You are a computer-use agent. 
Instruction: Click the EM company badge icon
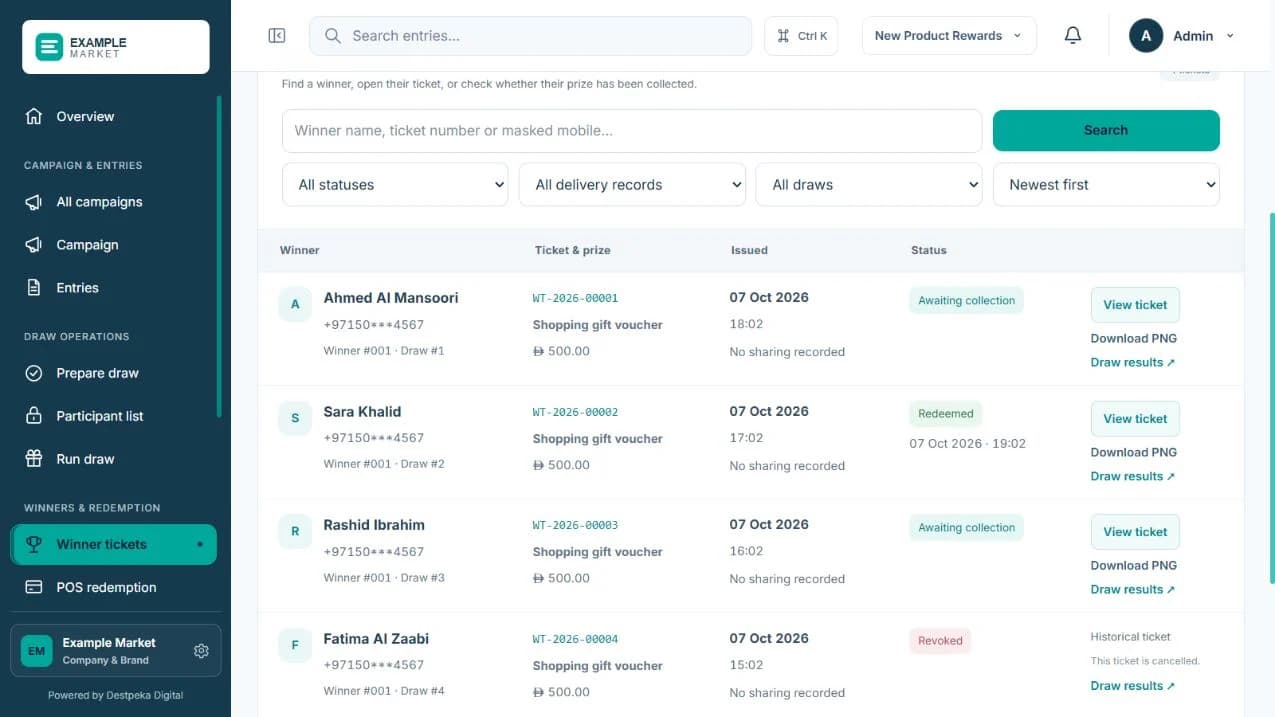(x=37, y=651)
